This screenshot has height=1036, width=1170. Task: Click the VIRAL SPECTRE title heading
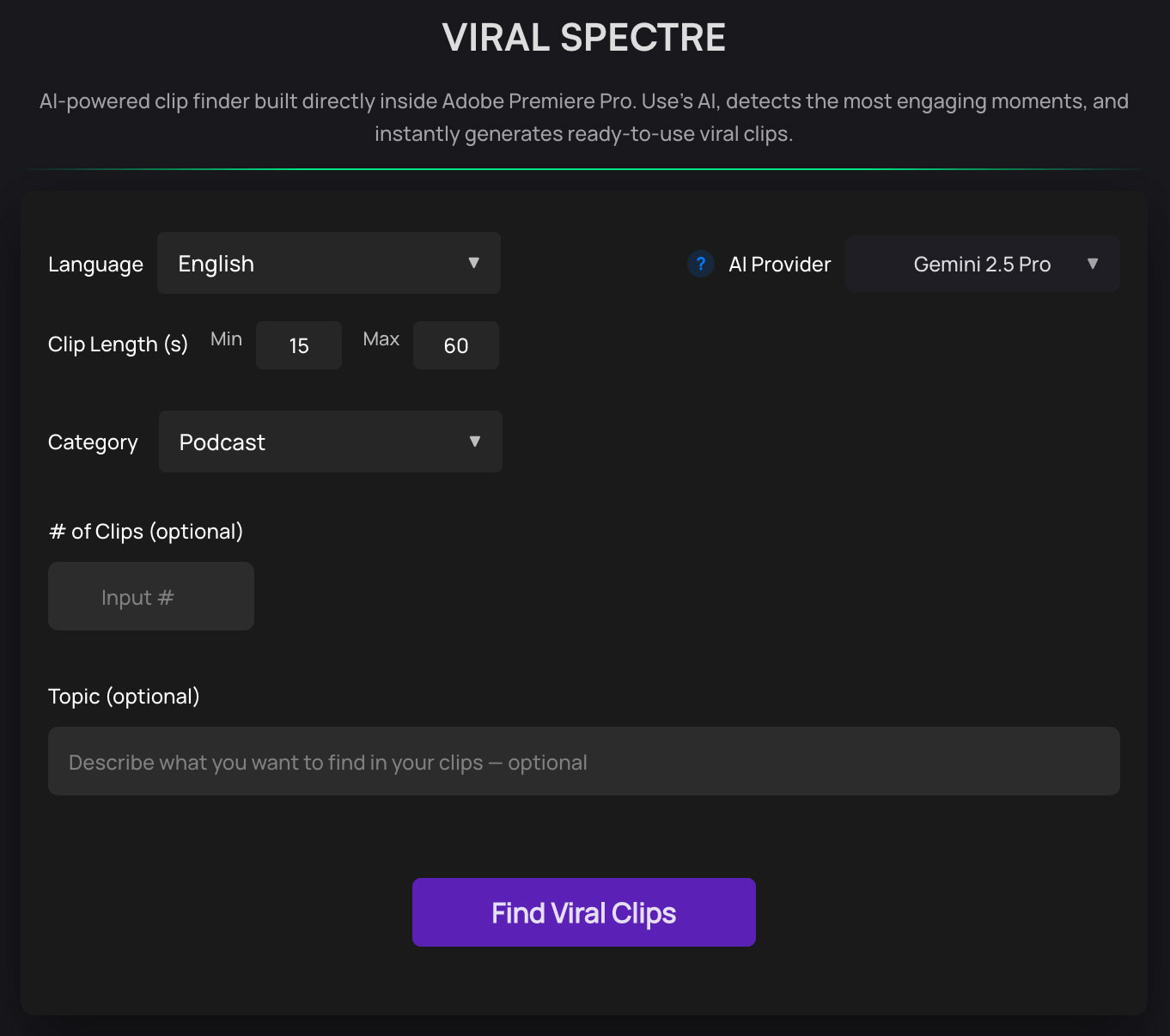(584, 37)
